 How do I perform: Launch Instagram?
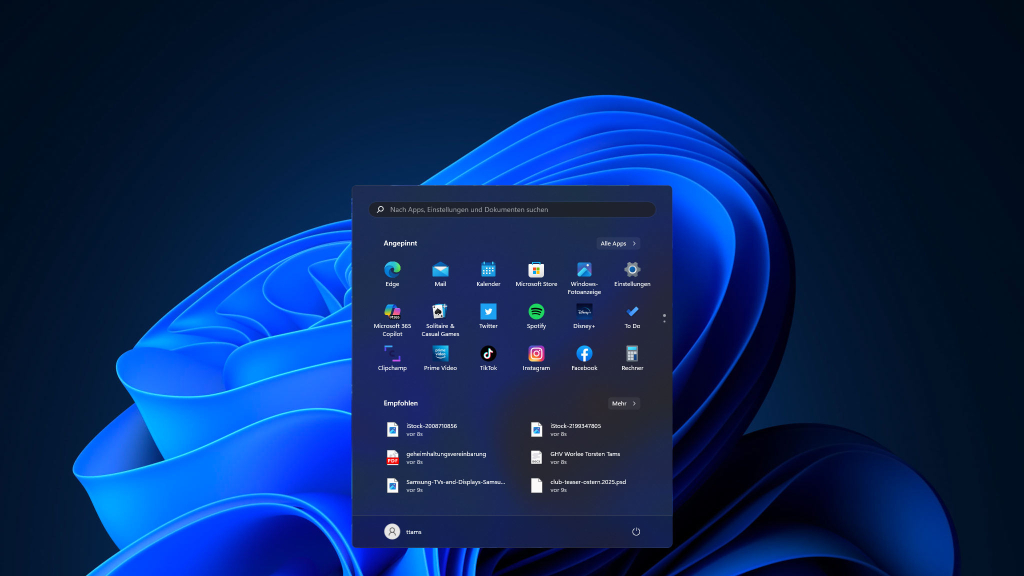click(x=536, y=358)
